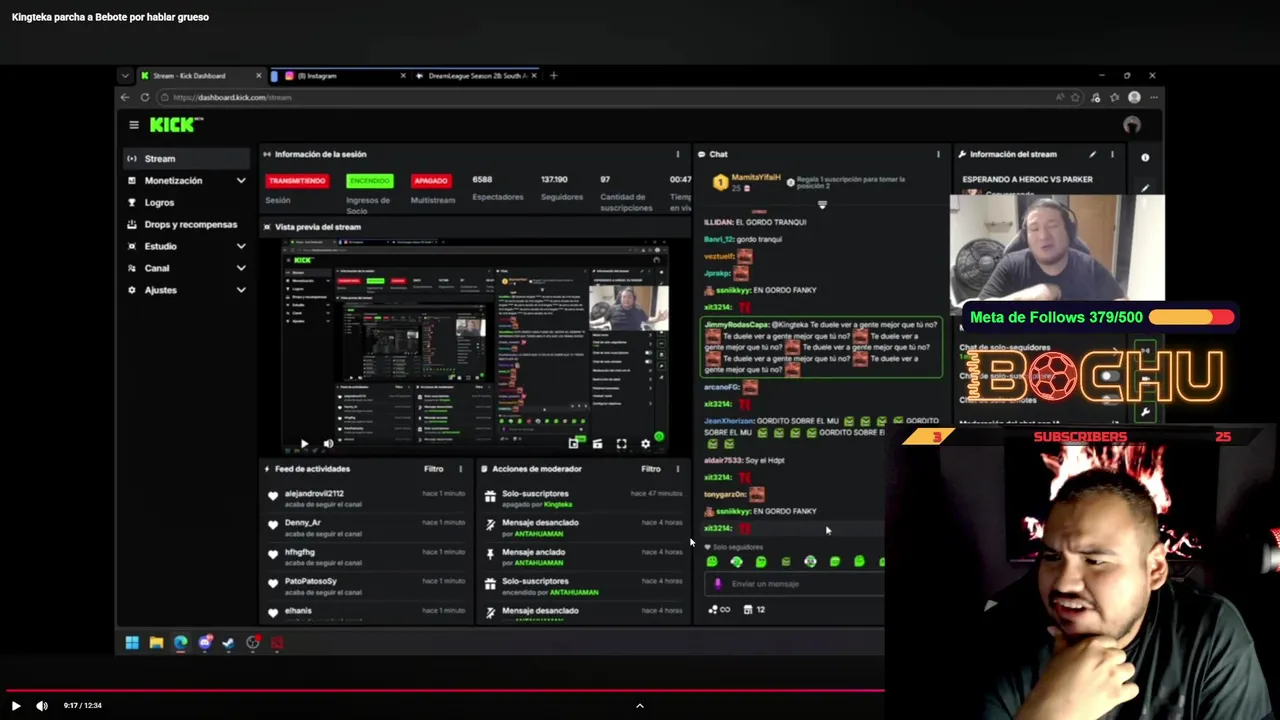Open the Kick hamburger menu icon
Viewport: 1280px width, 720px height.
133,125
